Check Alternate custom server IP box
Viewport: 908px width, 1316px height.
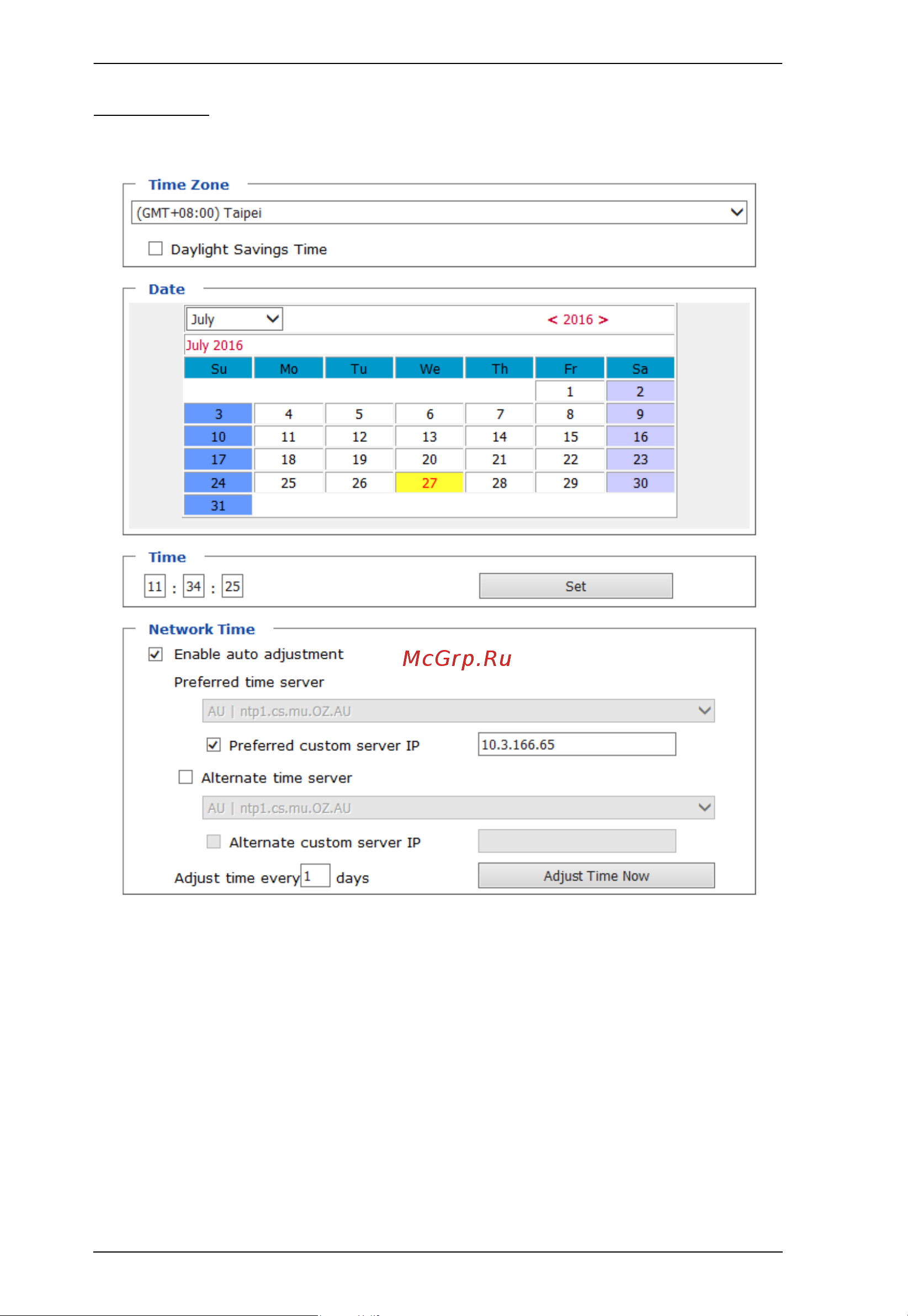point(214,841)
